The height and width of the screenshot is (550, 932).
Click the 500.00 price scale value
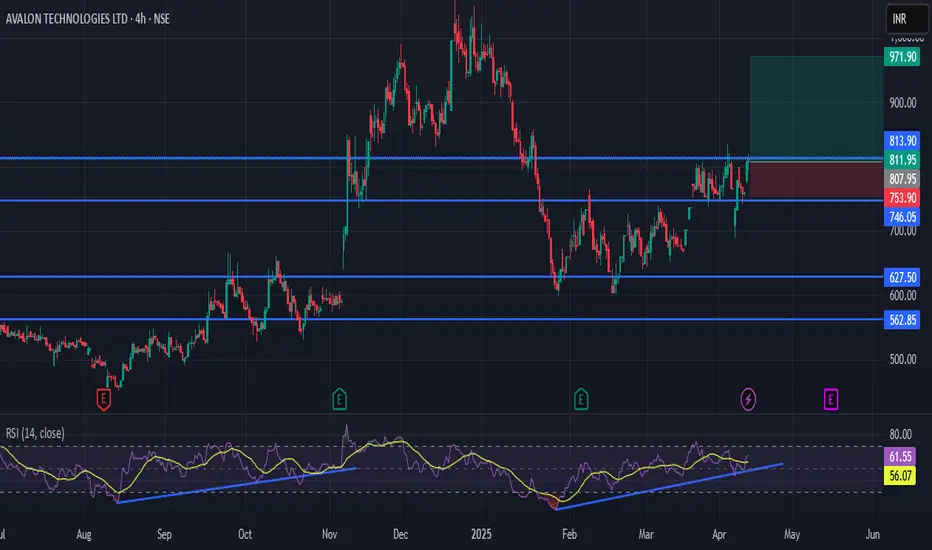[902, 359]
